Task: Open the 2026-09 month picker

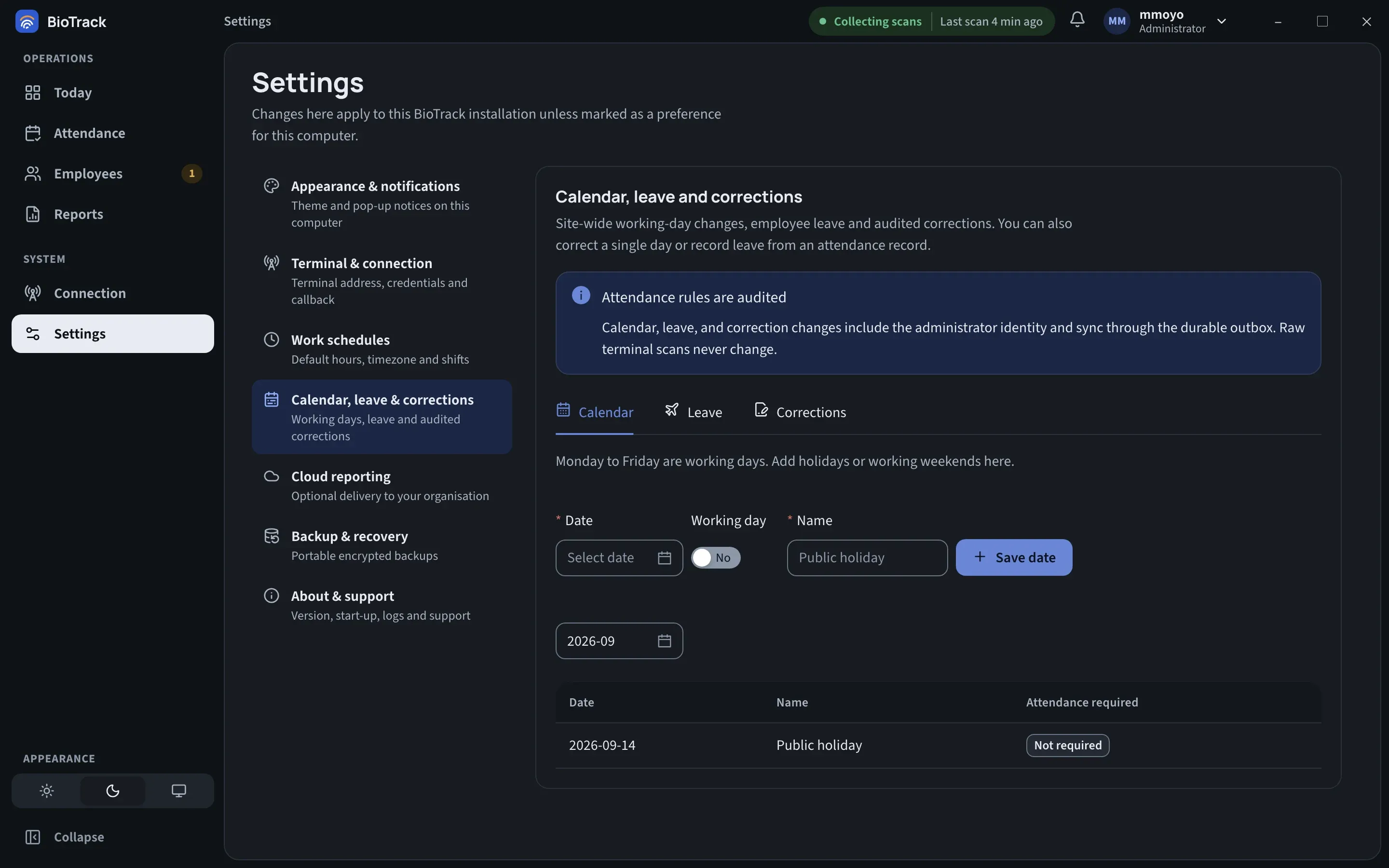Action: (619, 641)
